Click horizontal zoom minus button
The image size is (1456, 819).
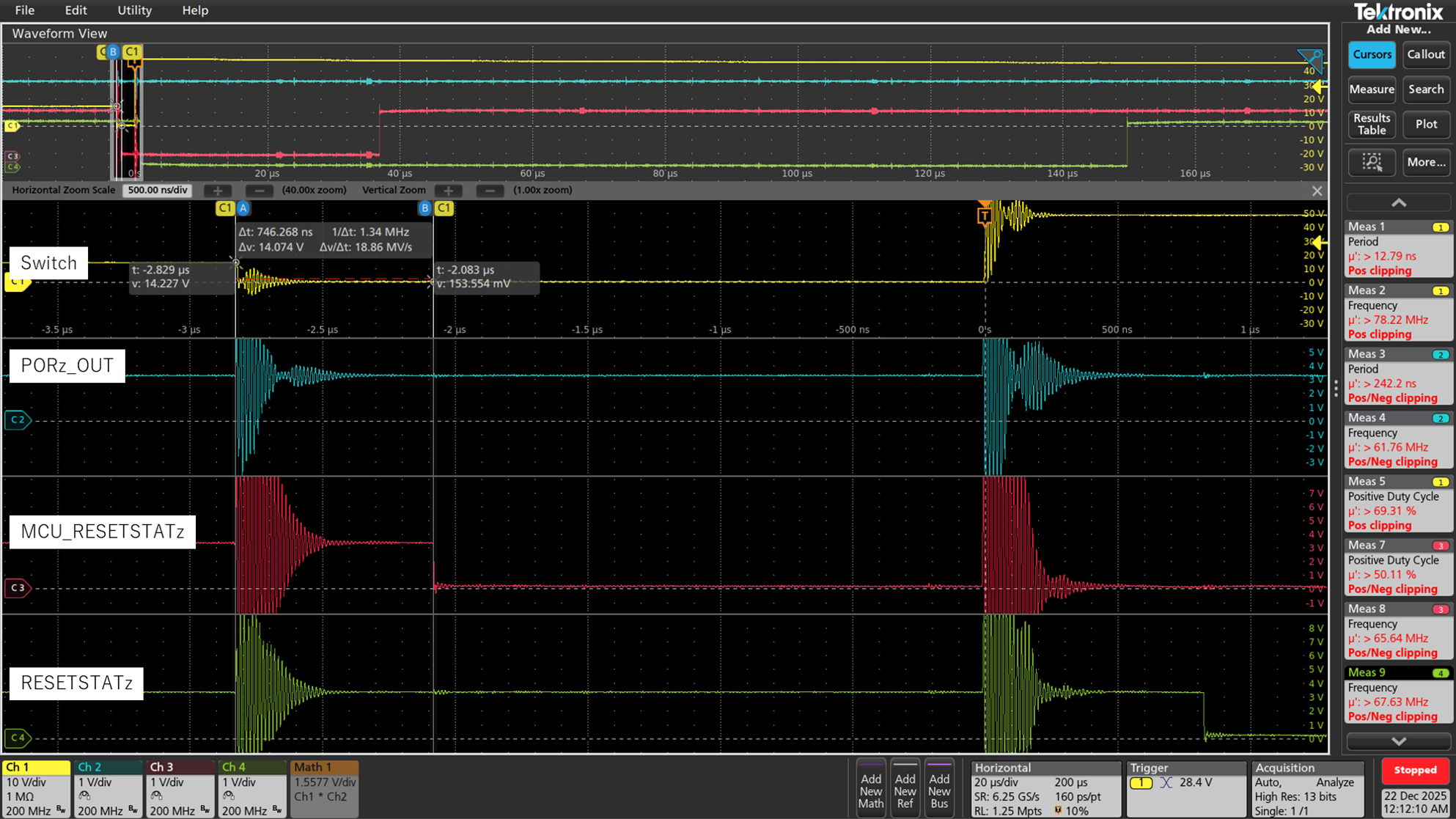(x=259, y=191)
